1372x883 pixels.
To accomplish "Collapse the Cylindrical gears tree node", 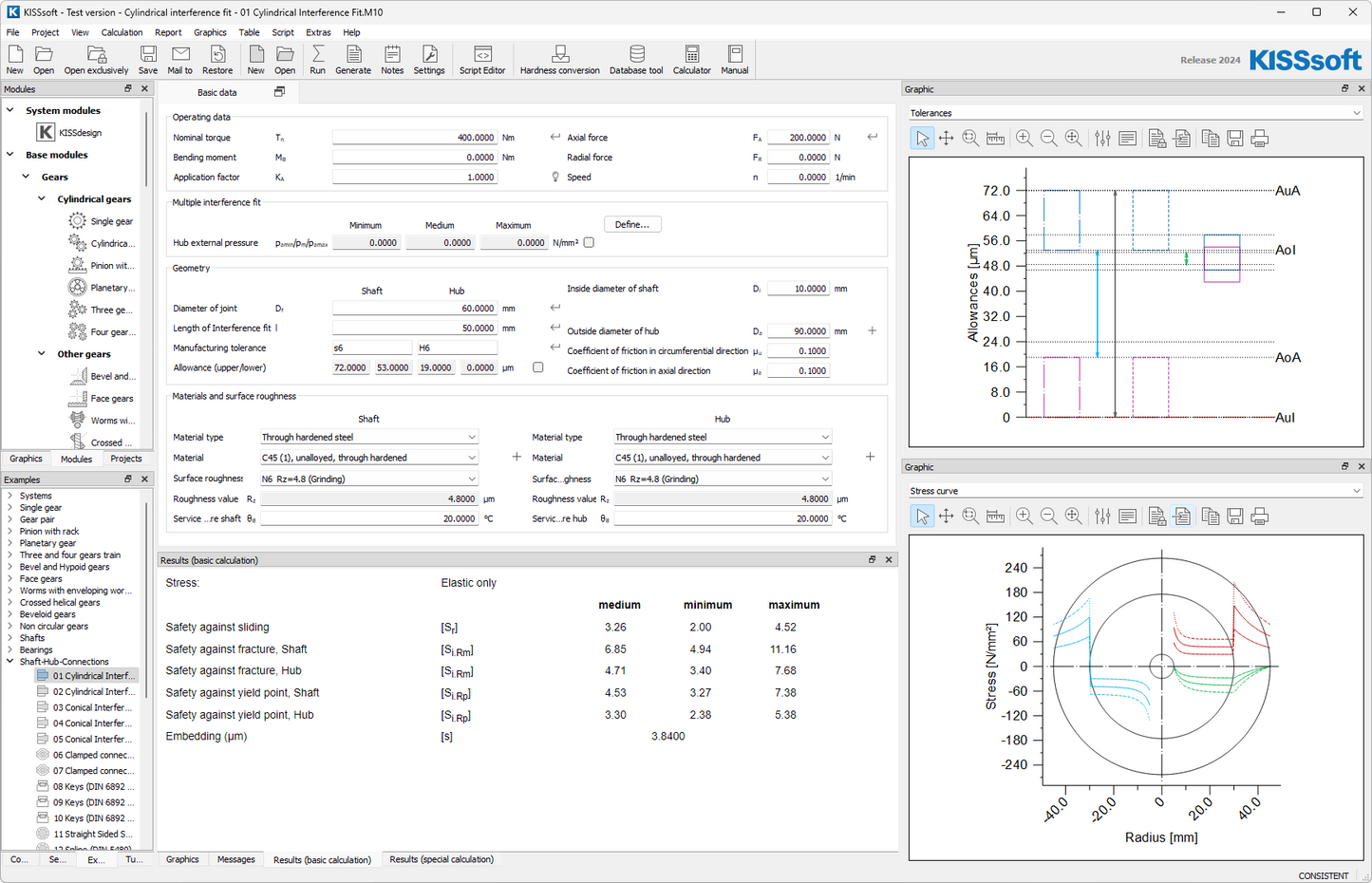I will 42,199.
